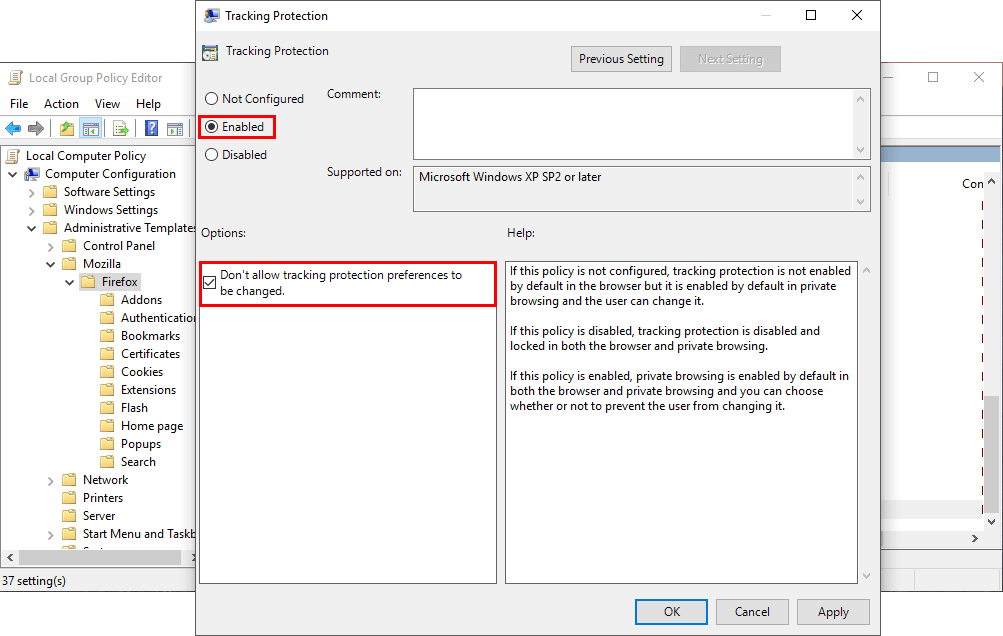
Task: Uncheck Don't allow tracking protection preferences checkbox
Action: 209,283
